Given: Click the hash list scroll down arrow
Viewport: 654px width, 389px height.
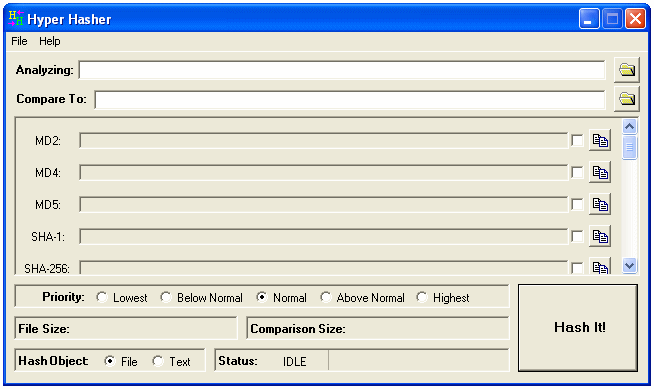Looking at the screenshot, I should pyautogui.click(x=629, y=265).
